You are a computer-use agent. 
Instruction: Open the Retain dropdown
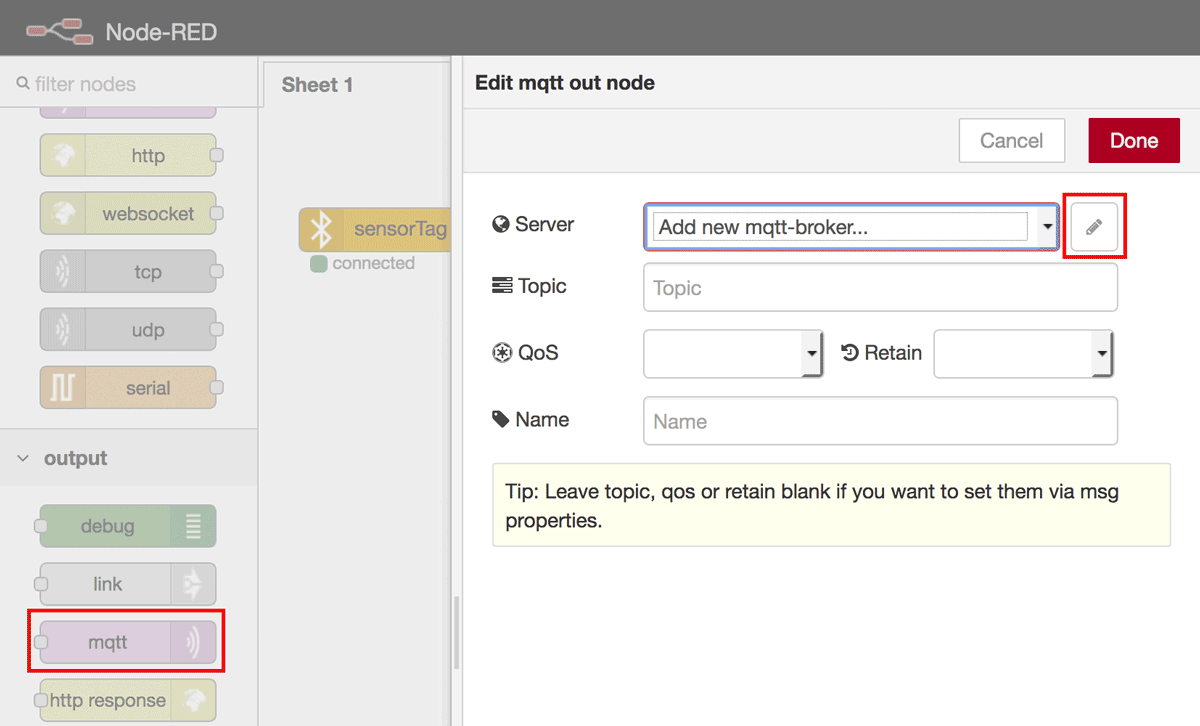(x=1023, y=354)
